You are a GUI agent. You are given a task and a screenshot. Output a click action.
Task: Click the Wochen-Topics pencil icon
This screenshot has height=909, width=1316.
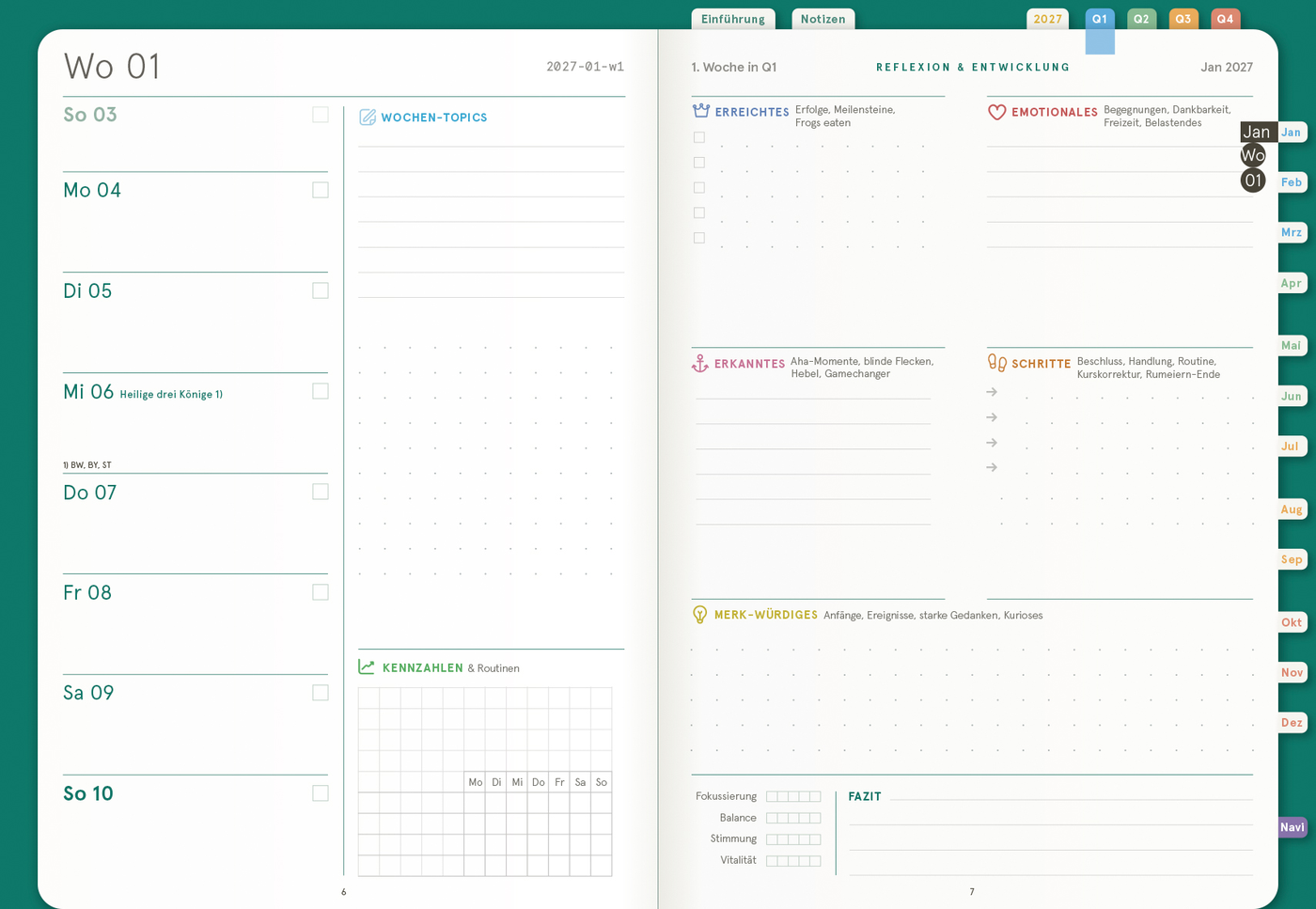pos(368,118)
